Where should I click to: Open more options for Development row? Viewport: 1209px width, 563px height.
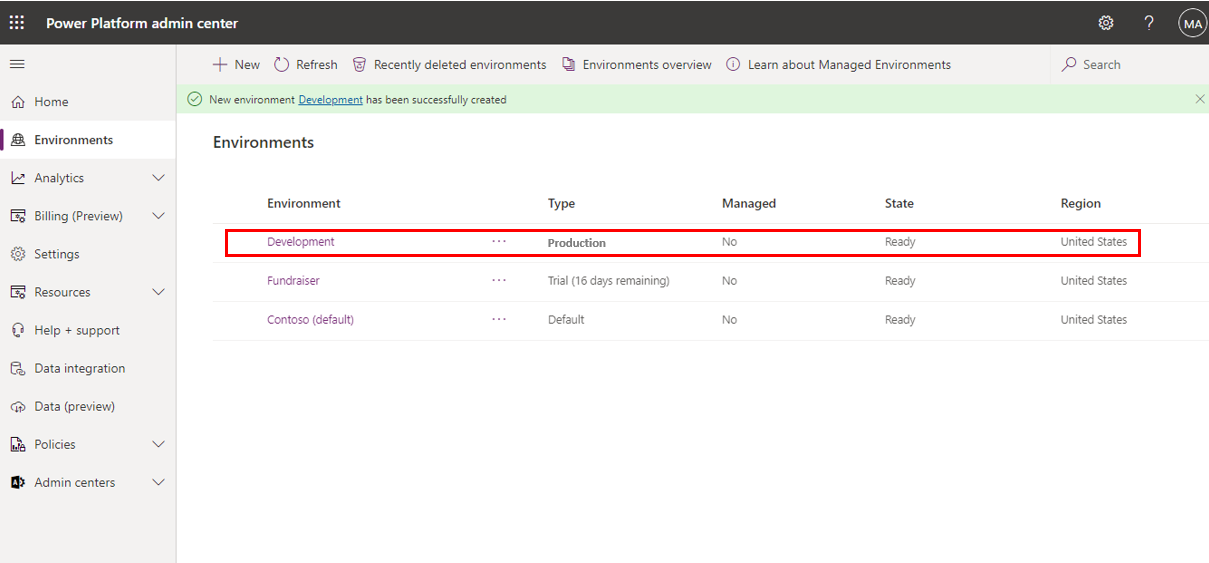pyautogui.click(x=499, y=242)
